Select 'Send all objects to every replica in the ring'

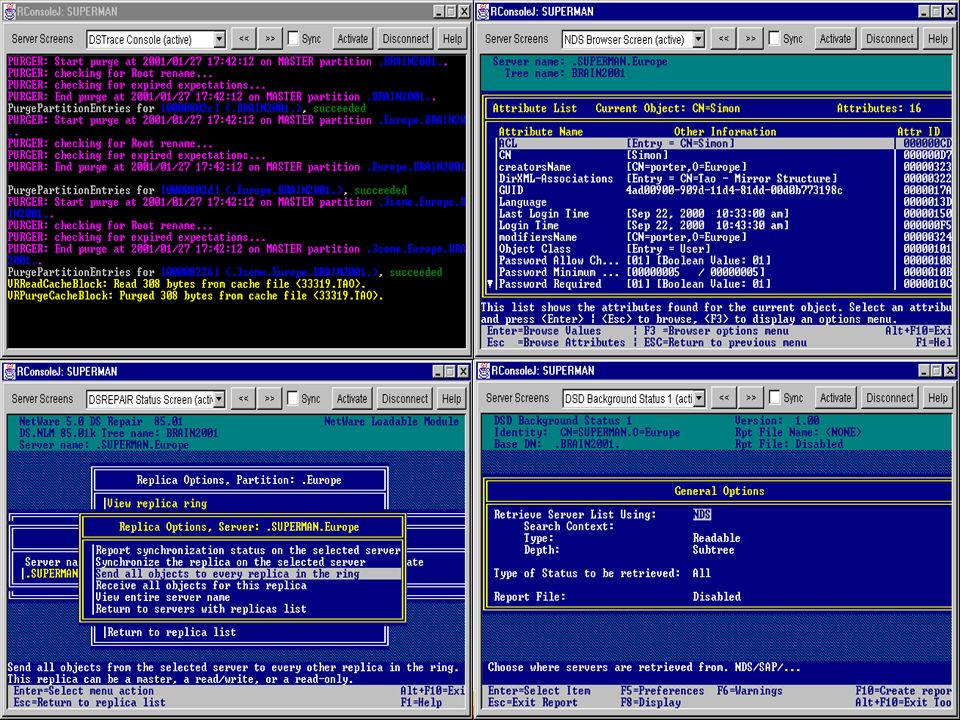coord(248,574)
